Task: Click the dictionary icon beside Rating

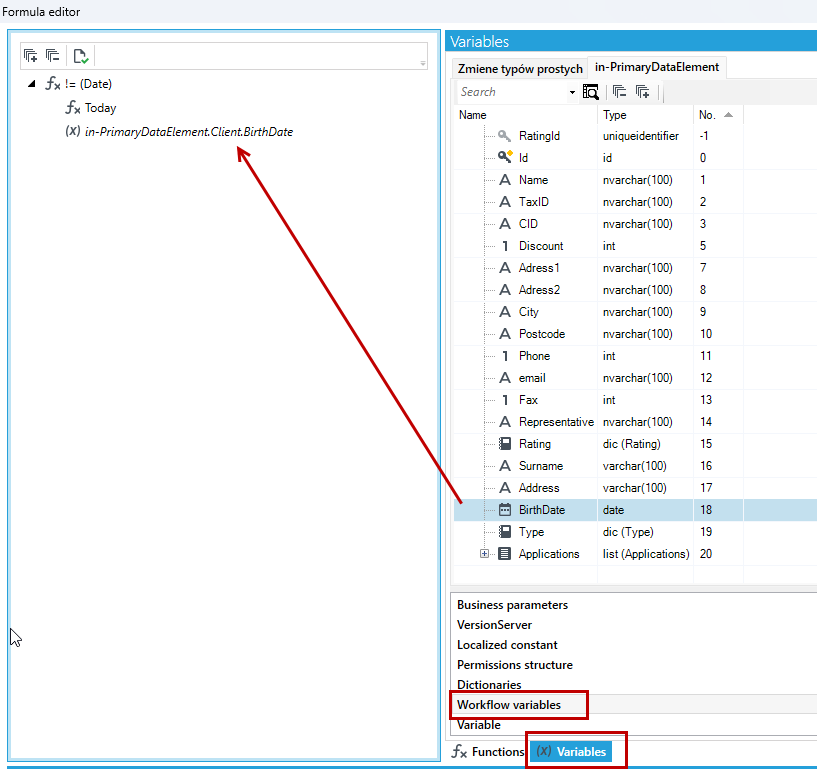Action: click(505, 443)
